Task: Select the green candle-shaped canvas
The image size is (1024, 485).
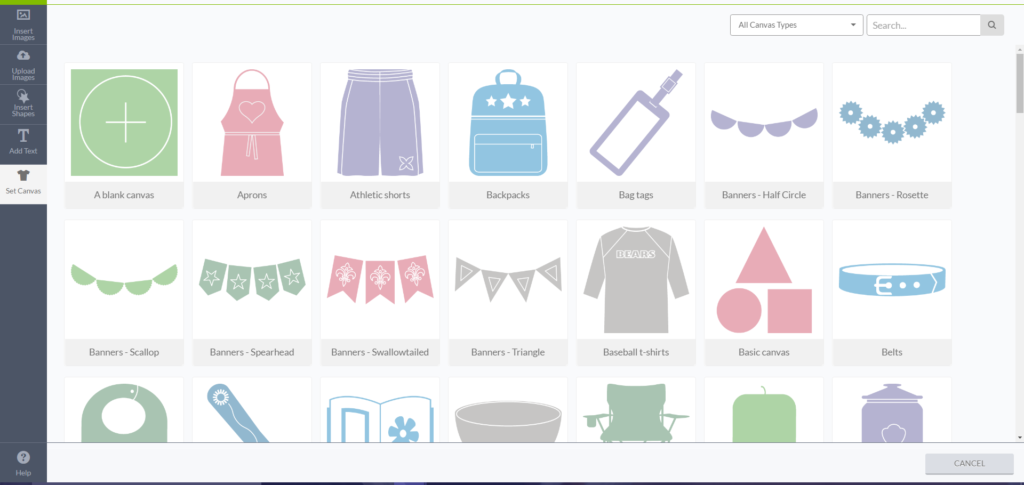Action: pyautogui.click(x=763, y=415)
